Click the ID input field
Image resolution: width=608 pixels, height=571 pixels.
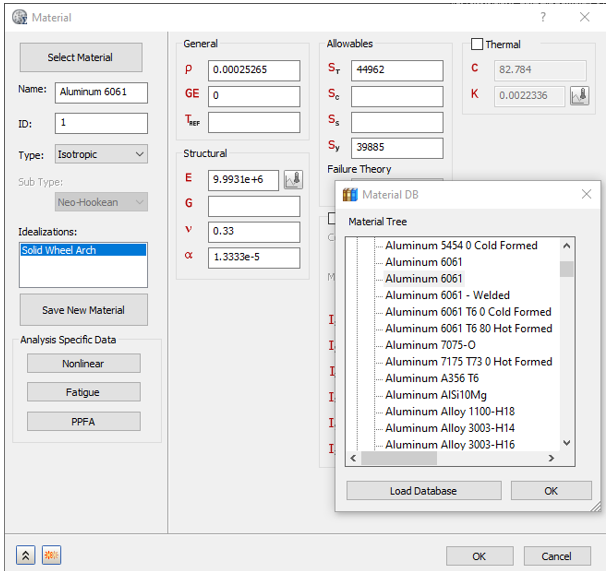[x=101, y=123]
